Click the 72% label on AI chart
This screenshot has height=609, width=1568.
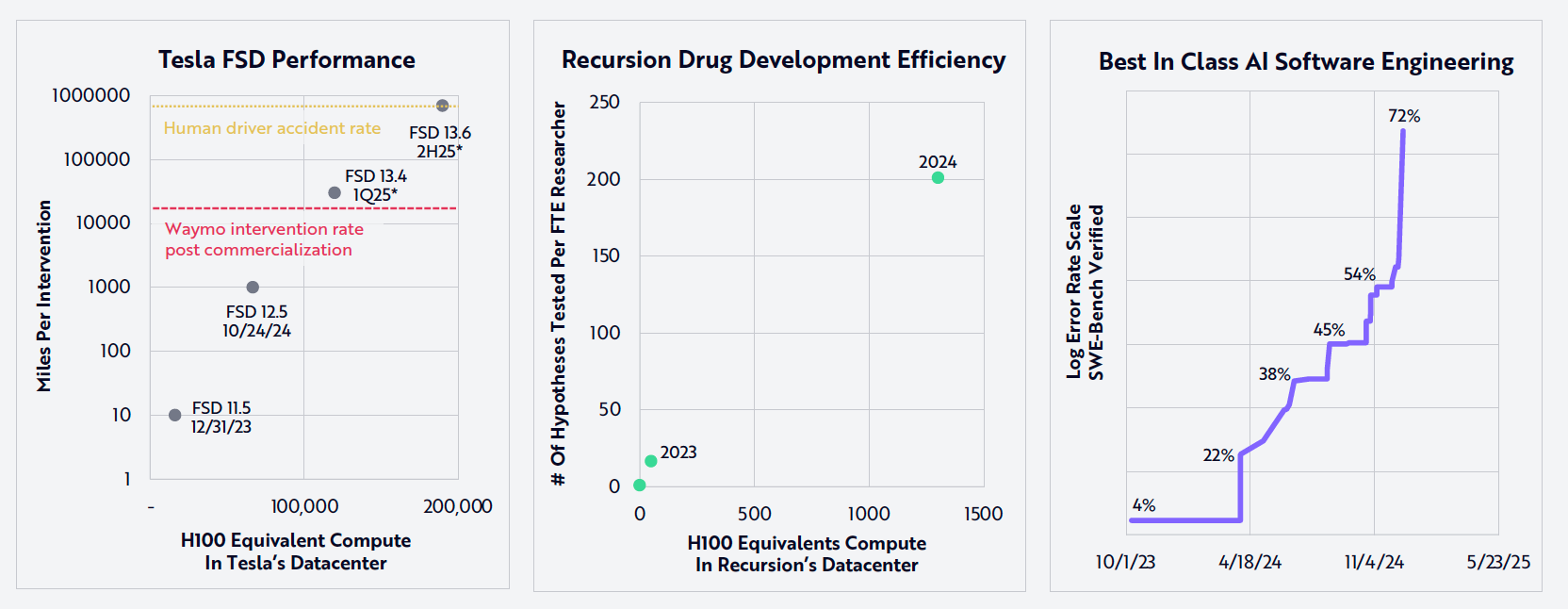point(1404,116)
